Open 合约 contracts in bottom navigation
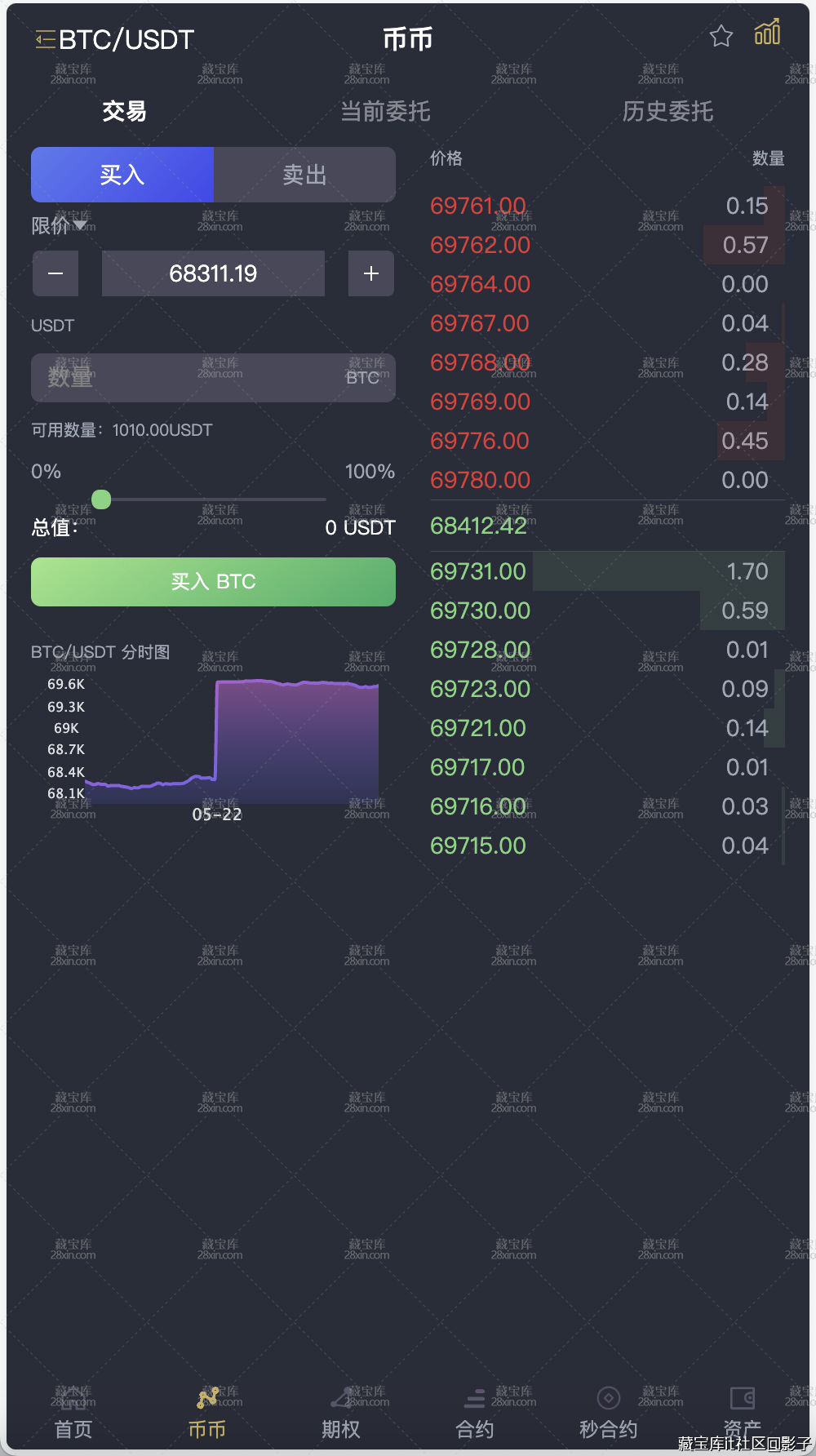Image resolution: width=816 pixels, height=1456 pixels. (x=475, y=1414)
